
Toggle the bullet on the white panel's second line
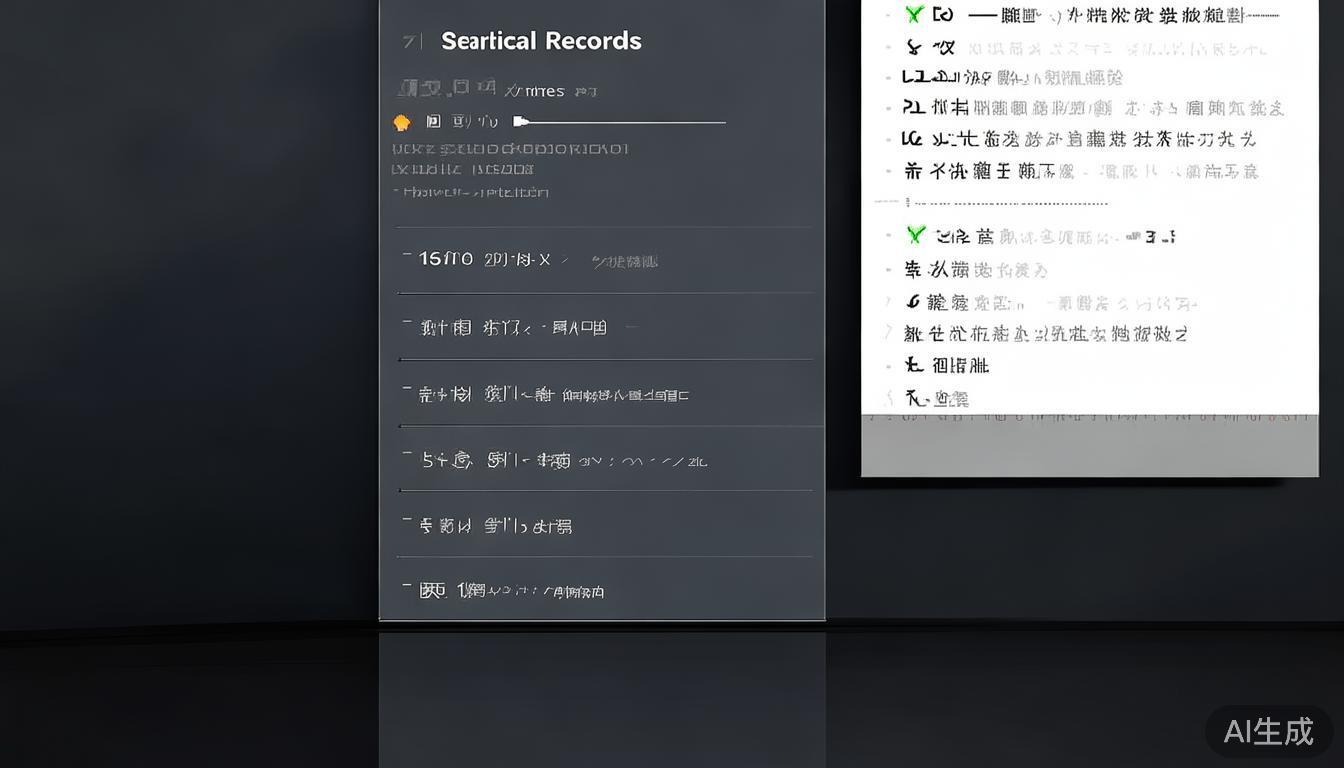point(888,47)
